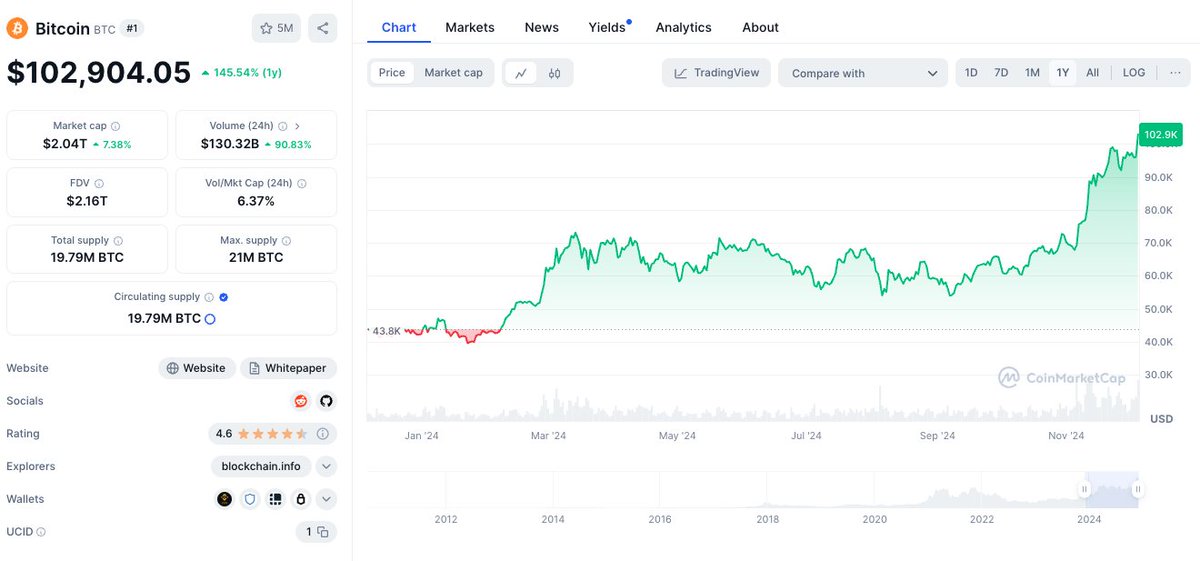
Task: Open the GitHub social icon
Action: pos(325,401)
